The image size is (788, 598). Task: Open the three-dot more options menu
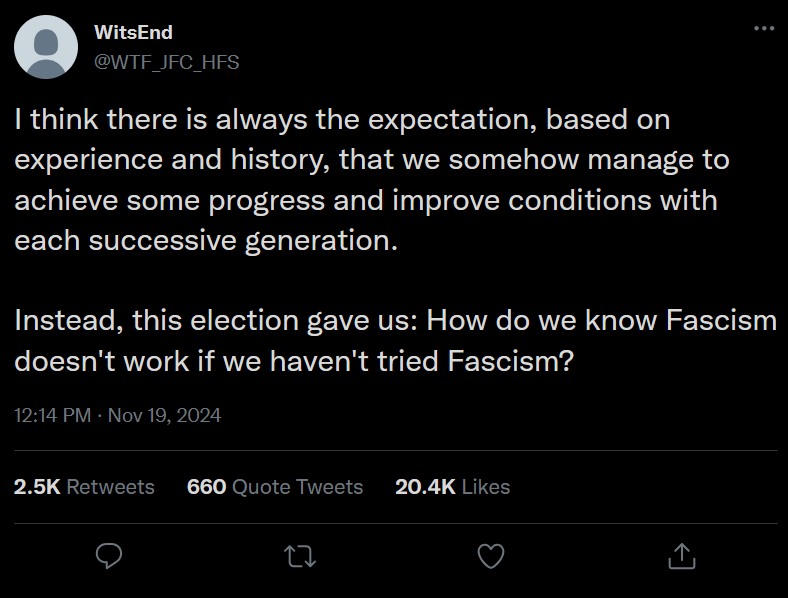(764, 28)
